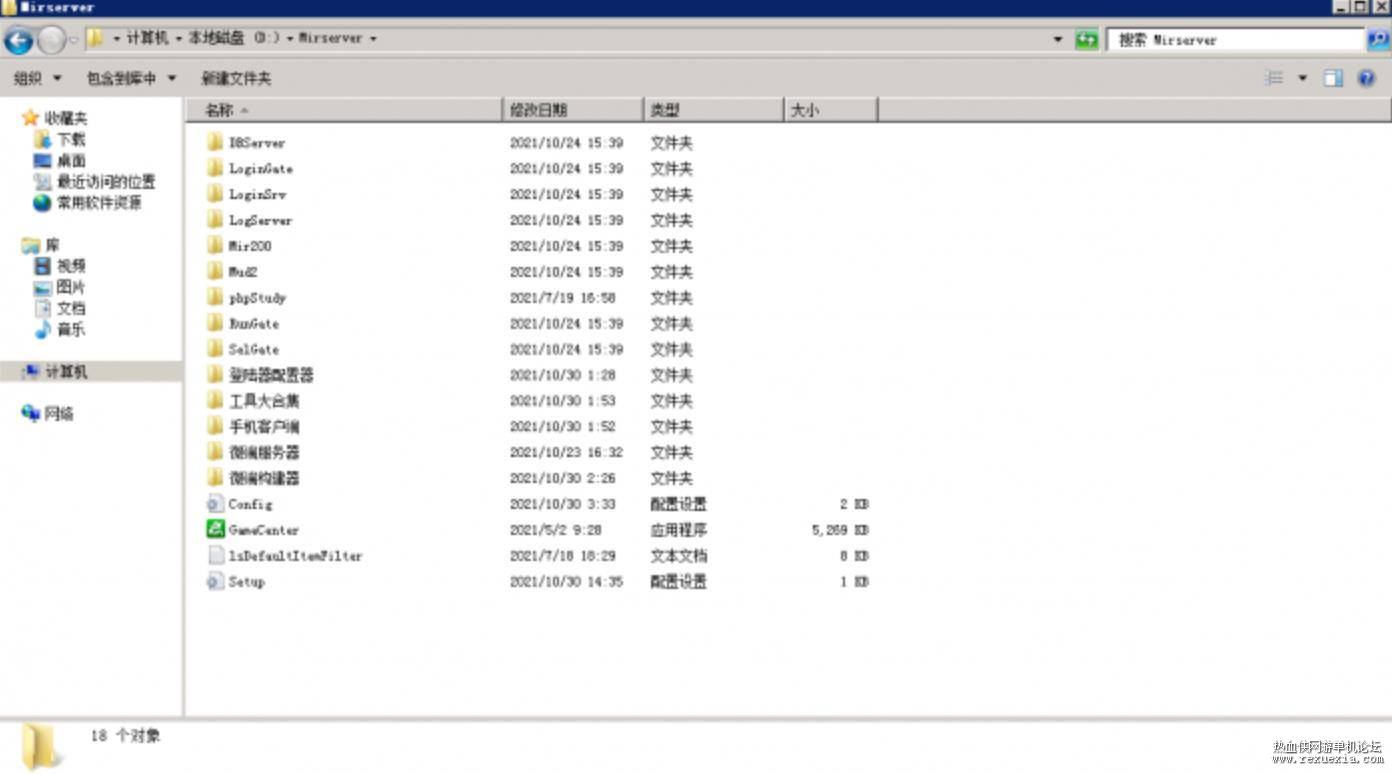Select 计算机 in the address bar
The width and height of the screenshot is (1392, 774).
click(147, 38)
